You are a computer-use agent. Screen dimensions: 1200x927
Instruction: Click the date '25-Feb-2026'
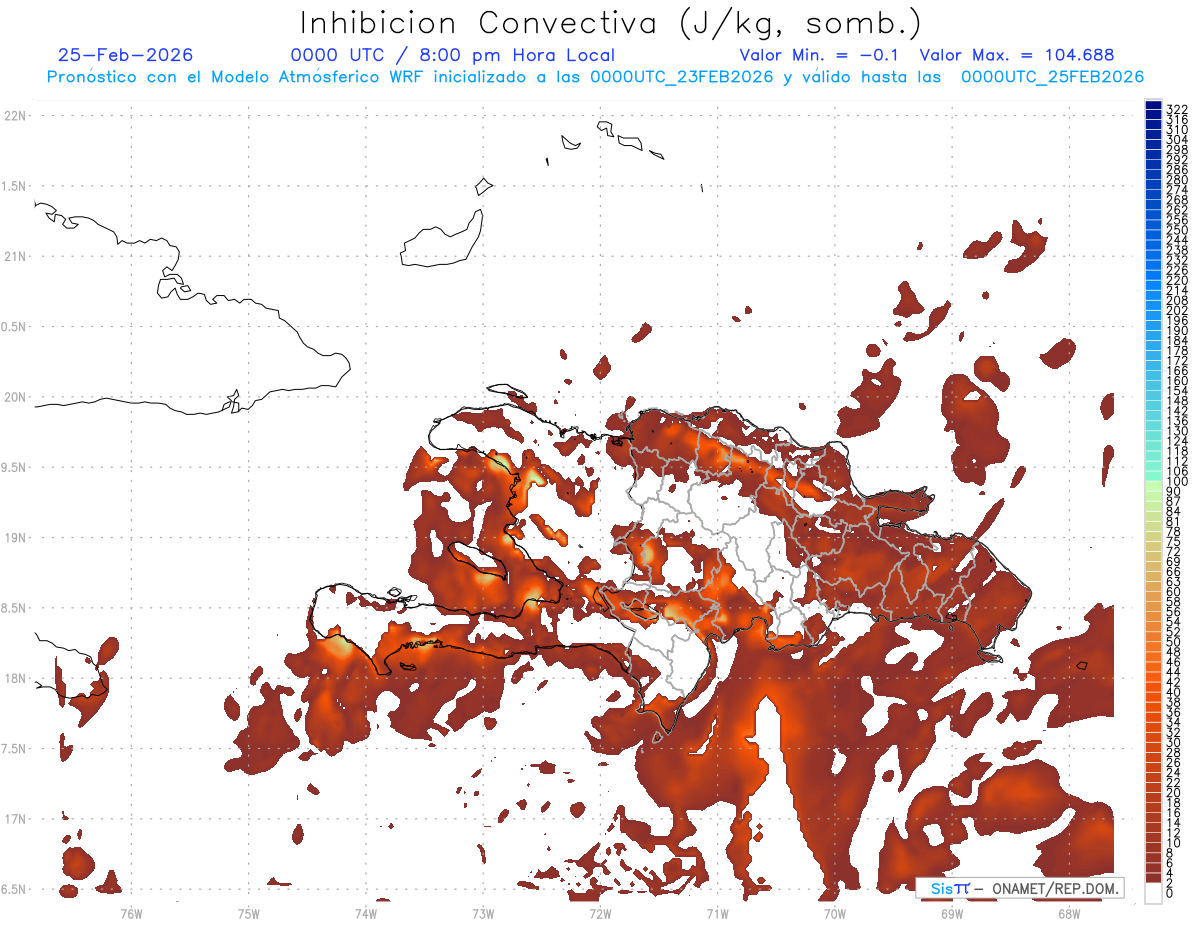pos(125,55)
